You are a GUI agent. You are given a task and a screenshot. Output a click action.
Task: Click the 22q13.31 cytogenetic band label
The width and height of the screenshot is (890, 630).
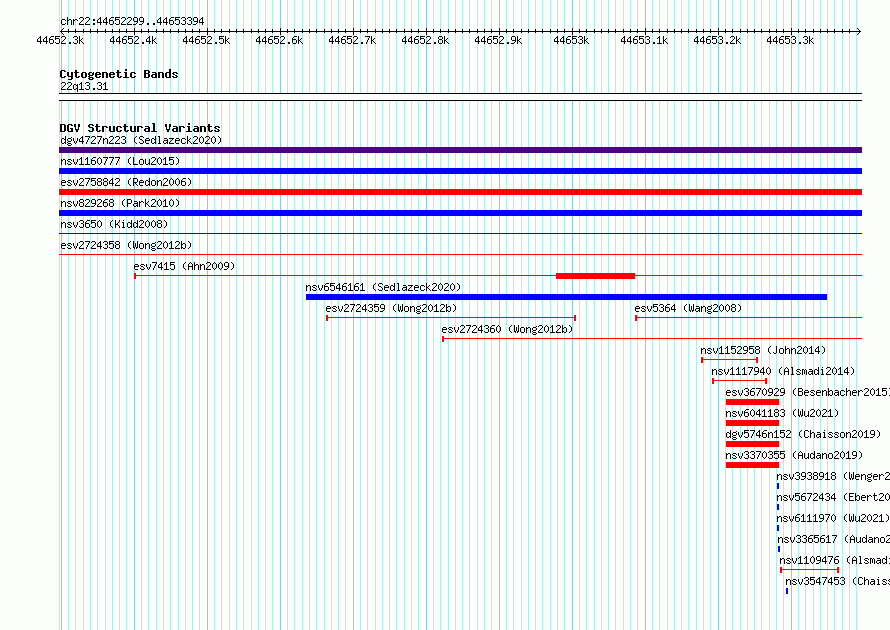(84, 86)
